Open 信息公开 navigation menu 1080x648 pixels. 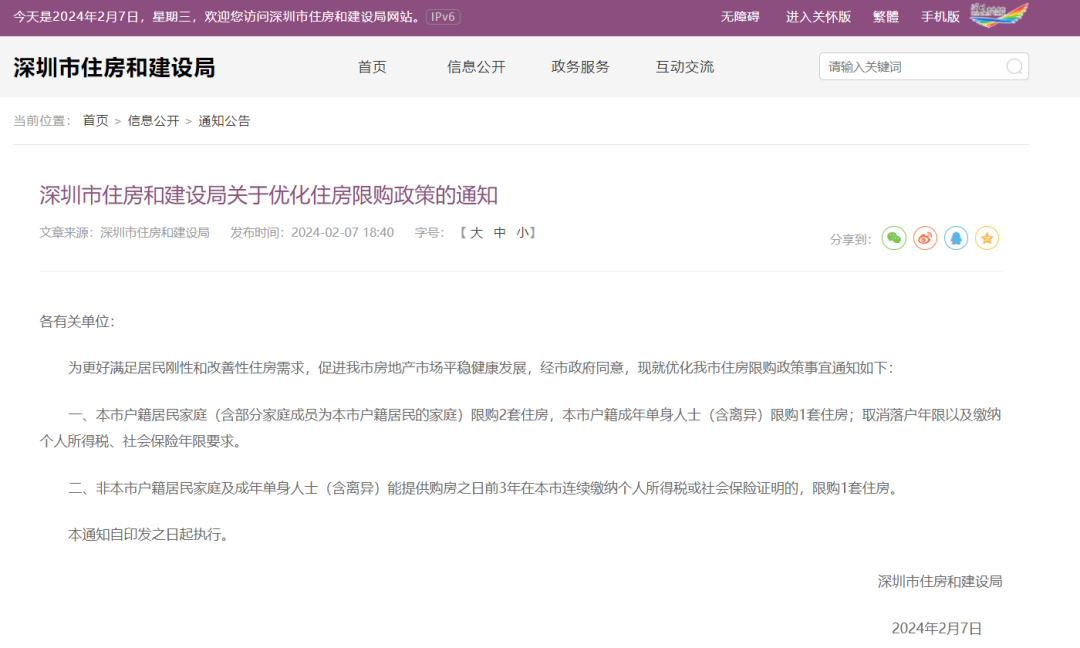(x=476, y=67)
